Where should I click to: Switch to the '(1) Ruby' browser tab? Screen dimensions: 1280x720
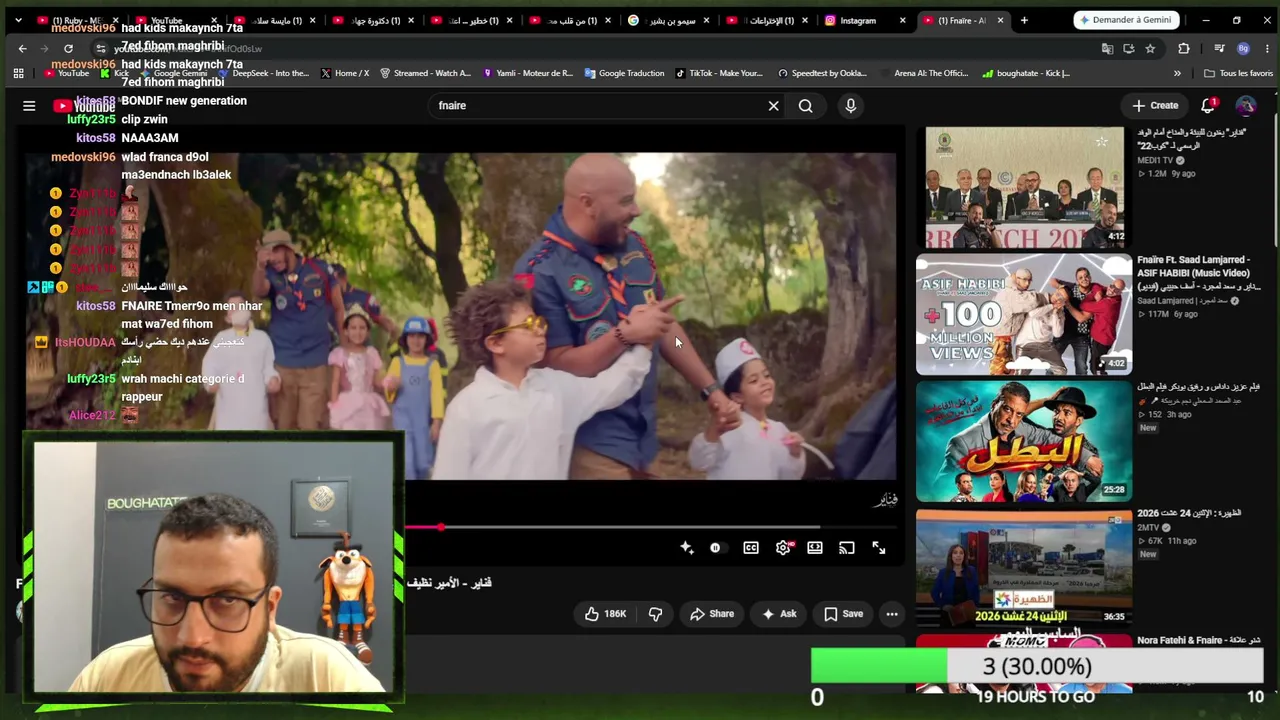click(x=76, y=20)
